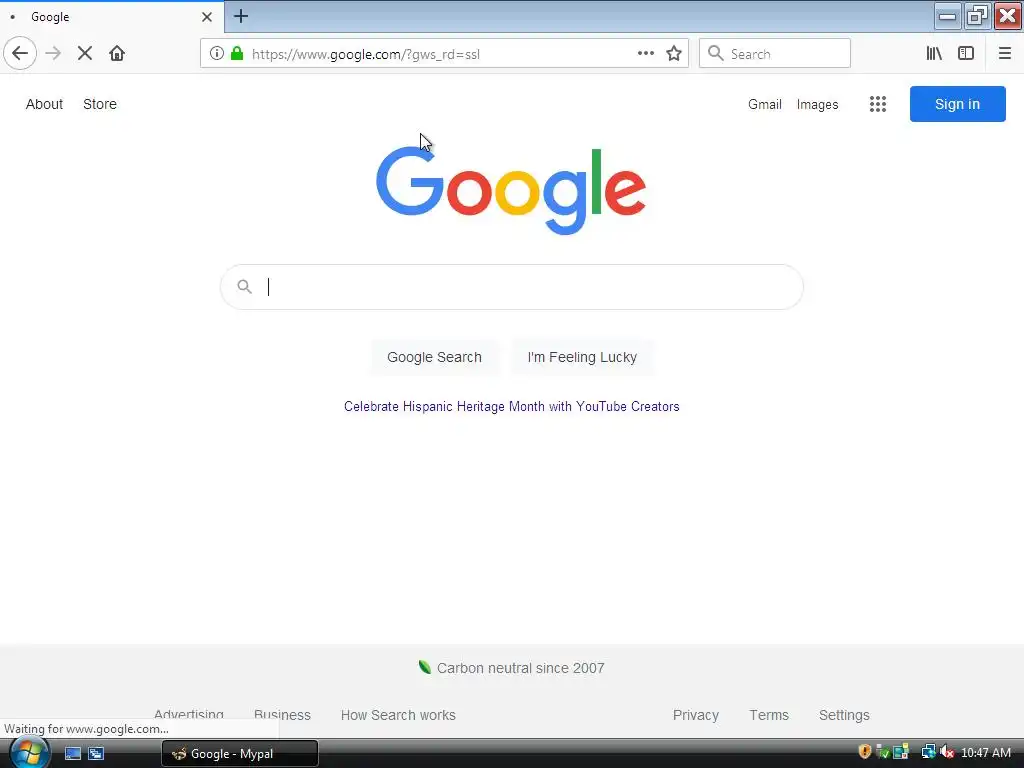1024x768 pixels.
Task: Open the network tray icon
Action: coord(928,752)
